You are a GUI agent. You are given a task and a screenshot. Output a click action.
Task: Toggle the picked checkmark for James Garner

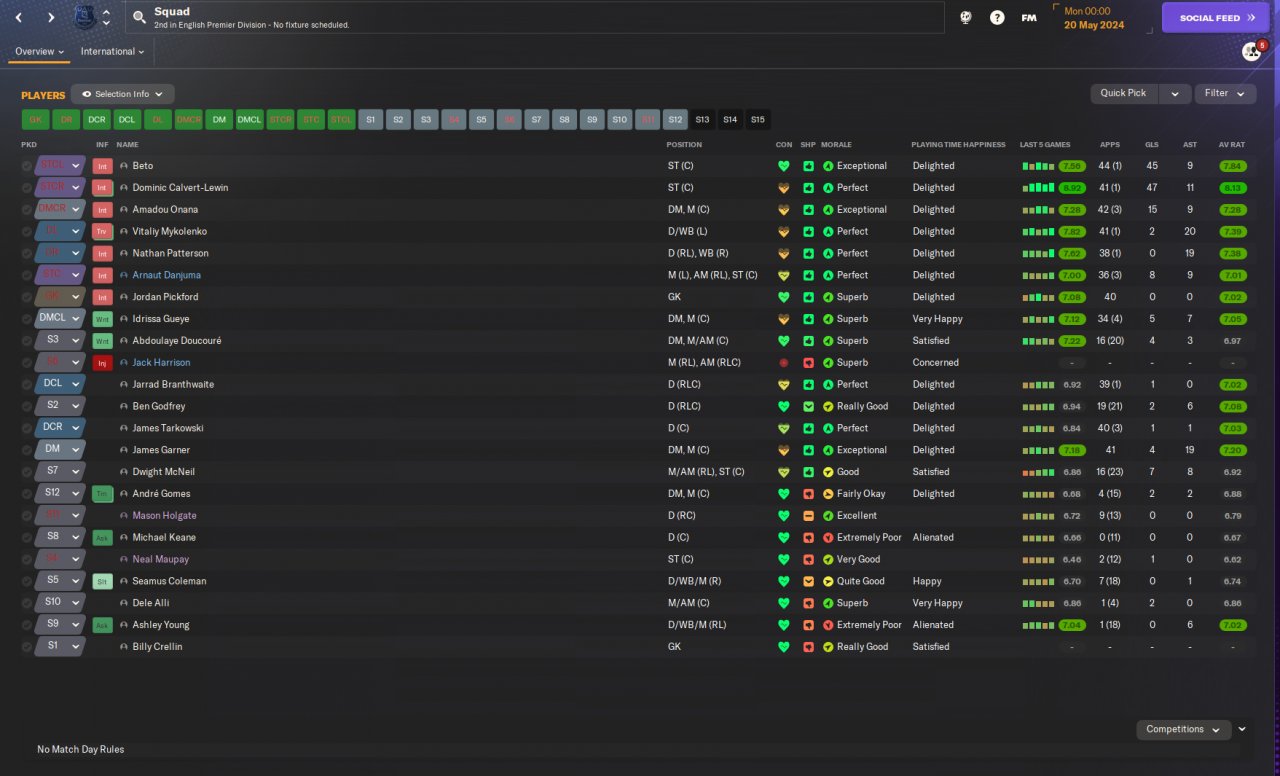[x=27, y=450]
